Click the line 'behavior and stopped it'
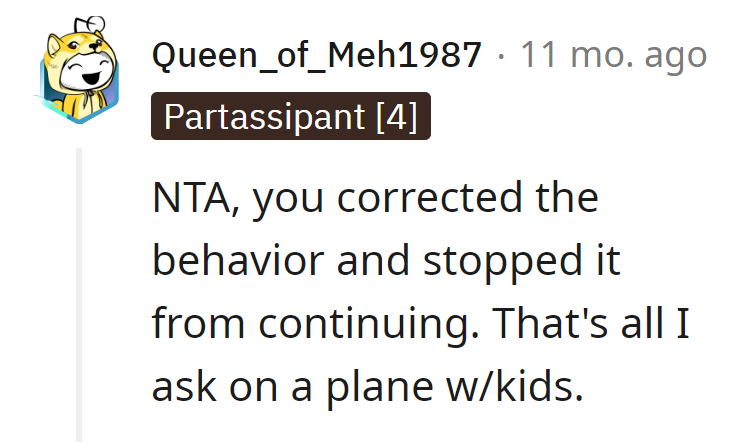This screenshot has height=442, width=750. click(386, 262)
